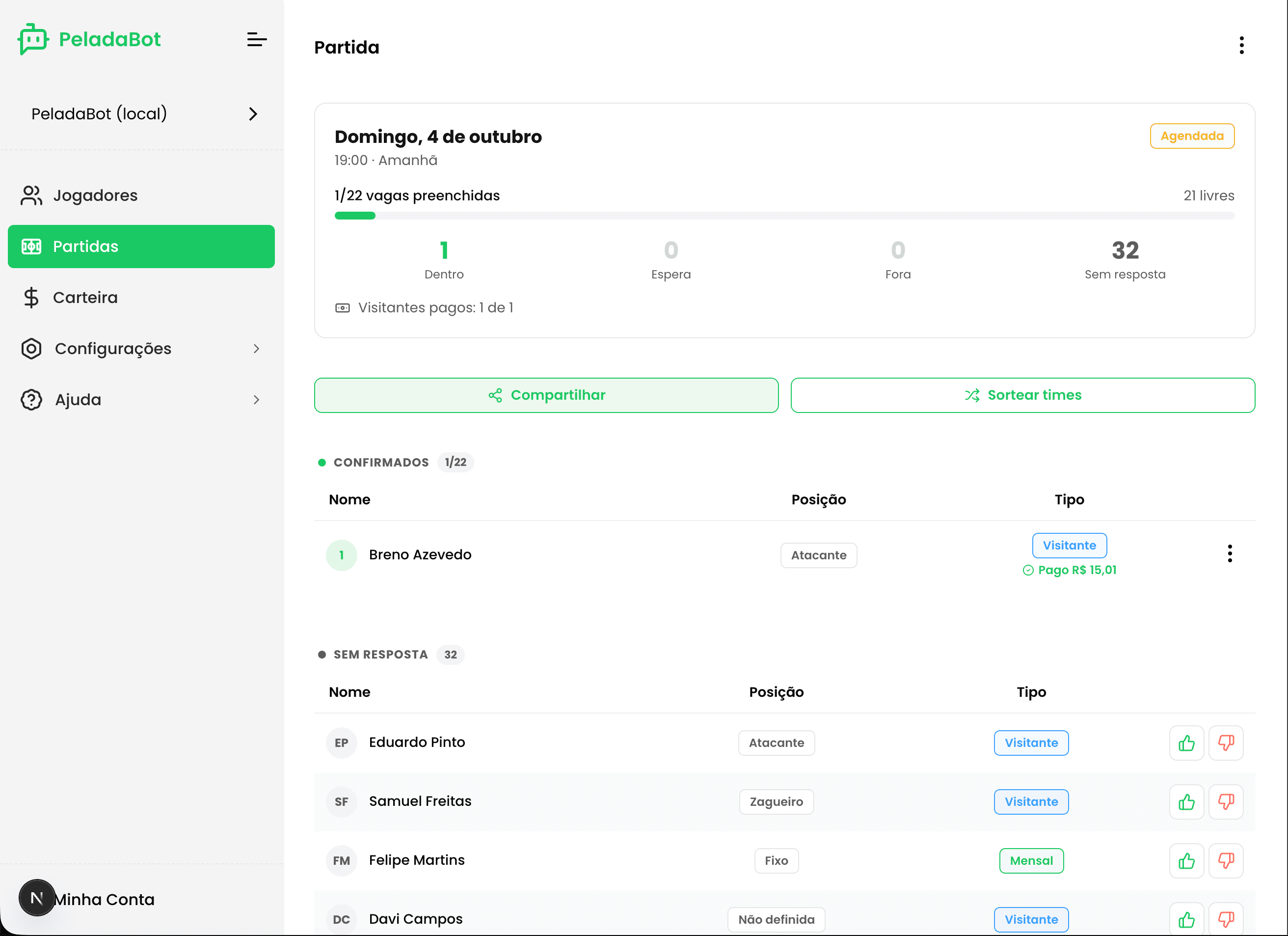Image resolution: width=1288 pixels, height=936 pixels.
Task: Click the Carteira dollar sign icon
Action: click(x=31, y=297)
